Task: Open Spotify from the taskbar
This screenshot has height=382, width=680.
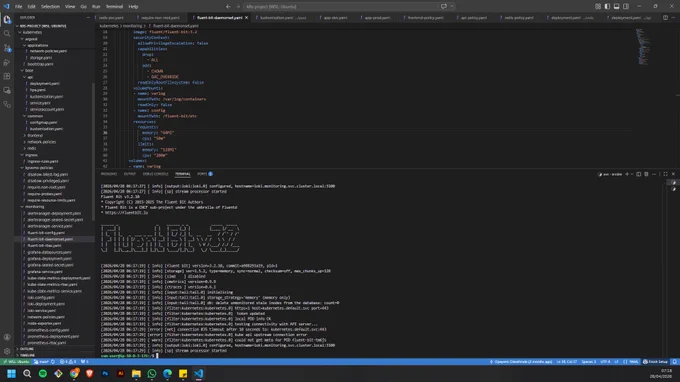Action: (x=42, y=373)
